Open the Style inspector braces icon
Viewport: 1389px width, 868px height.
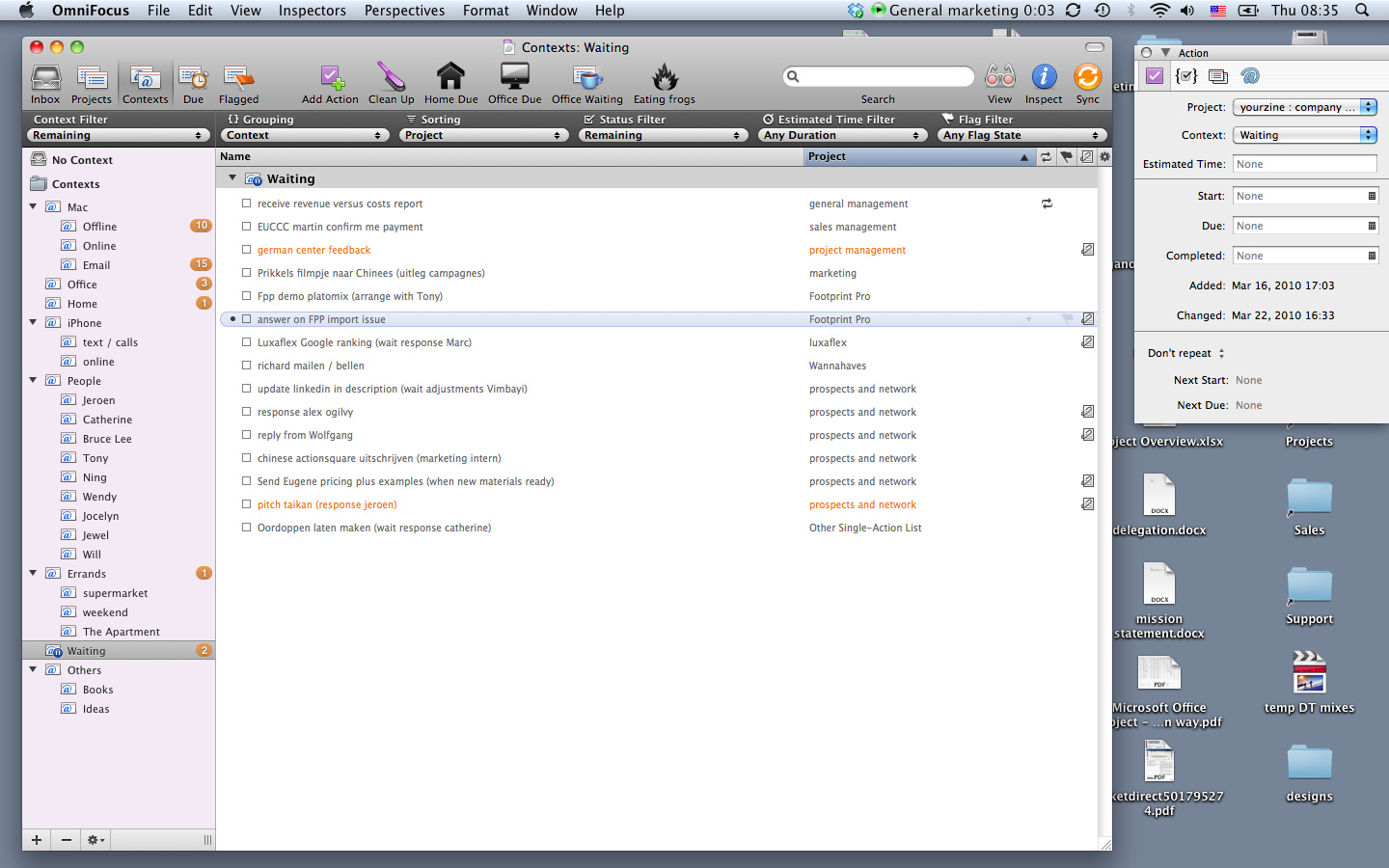1186,76
